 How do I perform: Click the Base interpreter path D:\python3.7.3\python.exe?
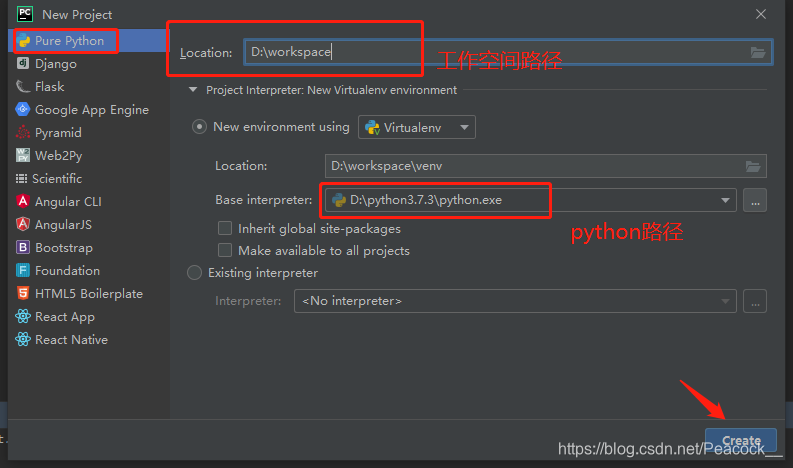[x=426, y=200]
